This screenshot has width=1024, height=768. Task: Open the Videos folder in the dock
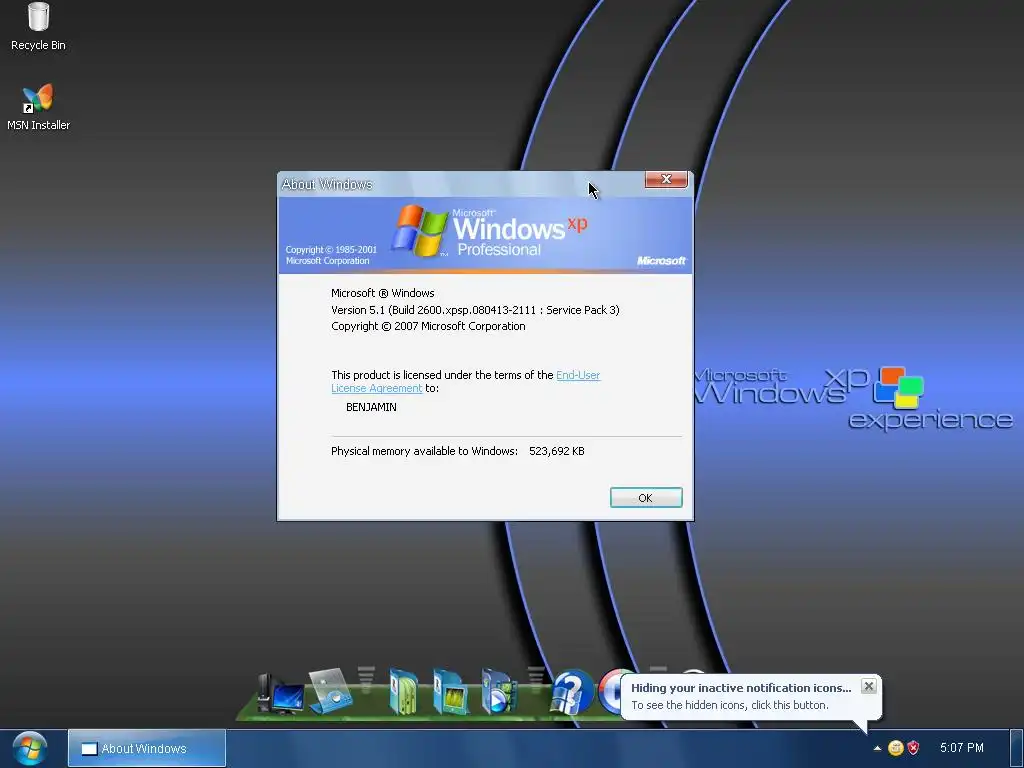[x=499, y=691]
